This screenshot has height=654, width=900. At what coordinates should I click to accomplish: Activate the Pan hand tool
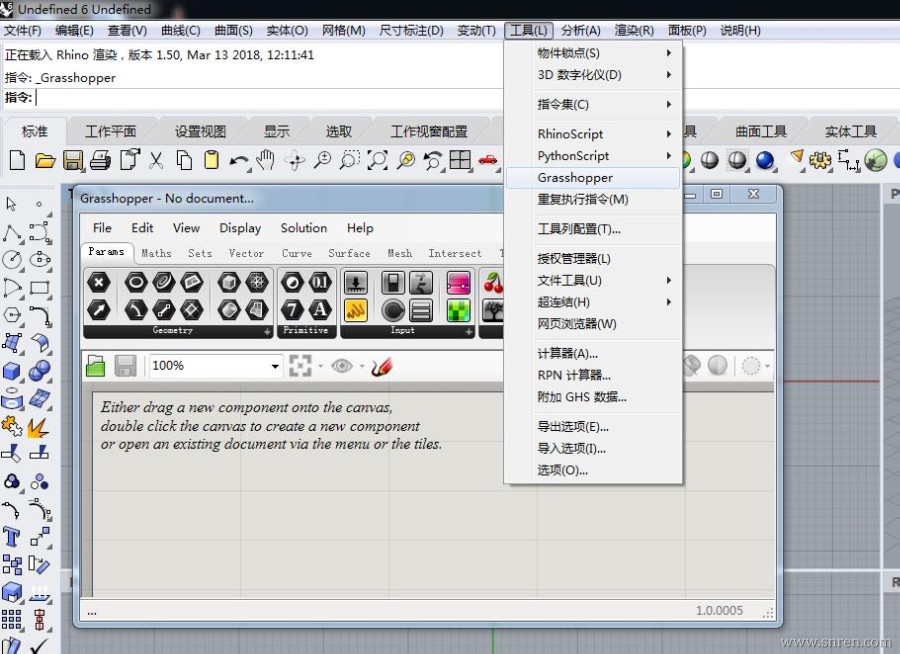265,160
